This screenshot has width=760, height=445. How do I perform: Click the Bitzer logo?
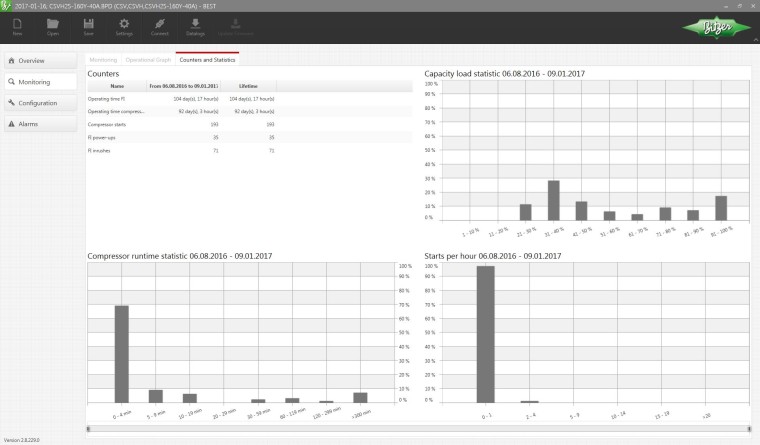coord(712,28)
